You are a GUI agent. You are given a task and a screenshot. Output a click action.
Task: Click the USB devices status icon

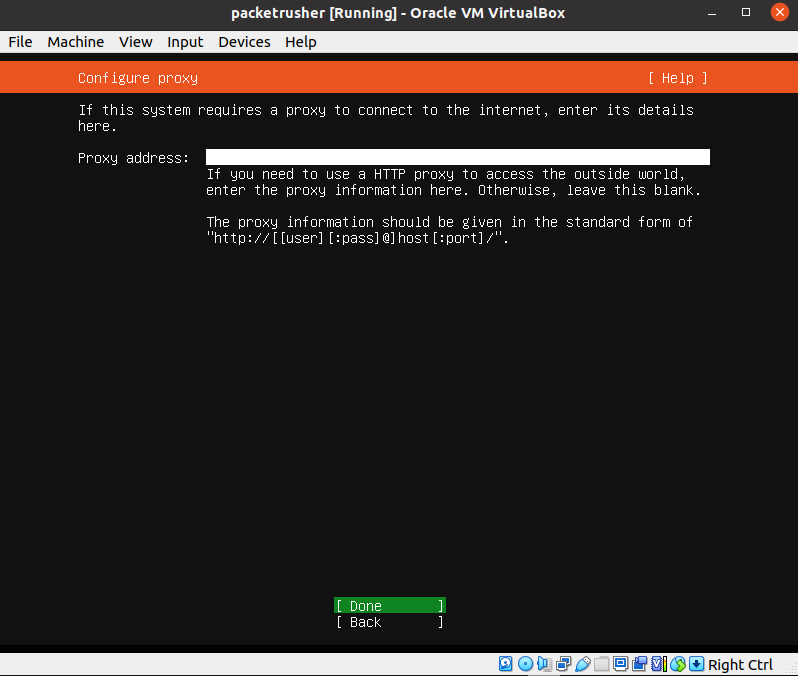coord(583,664)
